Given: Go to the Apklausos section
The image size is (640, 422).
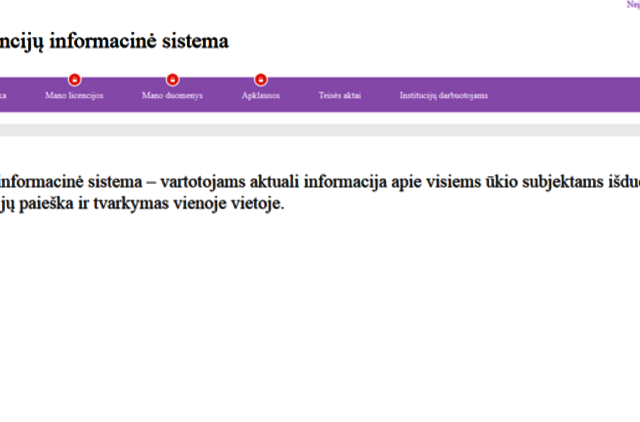Looking at the screenshot, I should (261, 96).
